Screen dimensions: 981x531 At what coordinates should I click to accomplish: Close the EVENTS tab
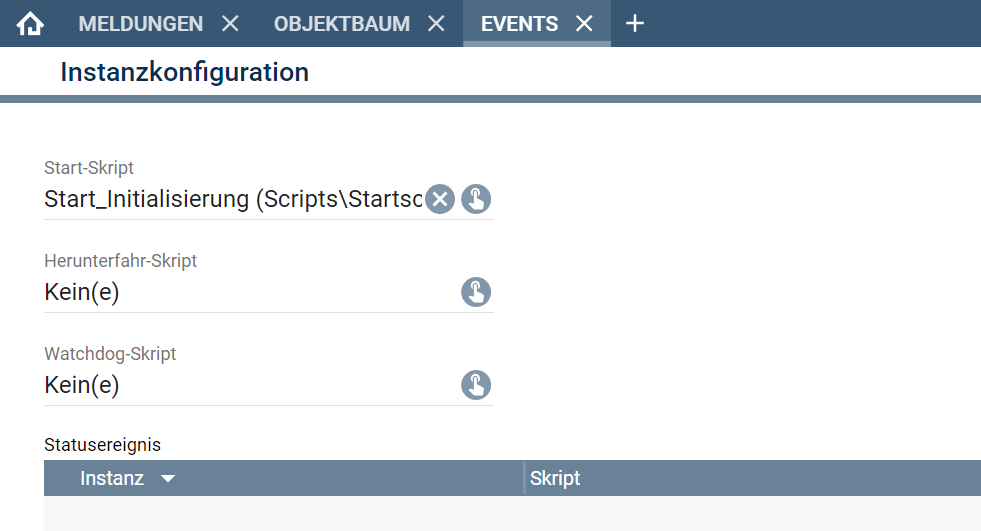(584, 24)
